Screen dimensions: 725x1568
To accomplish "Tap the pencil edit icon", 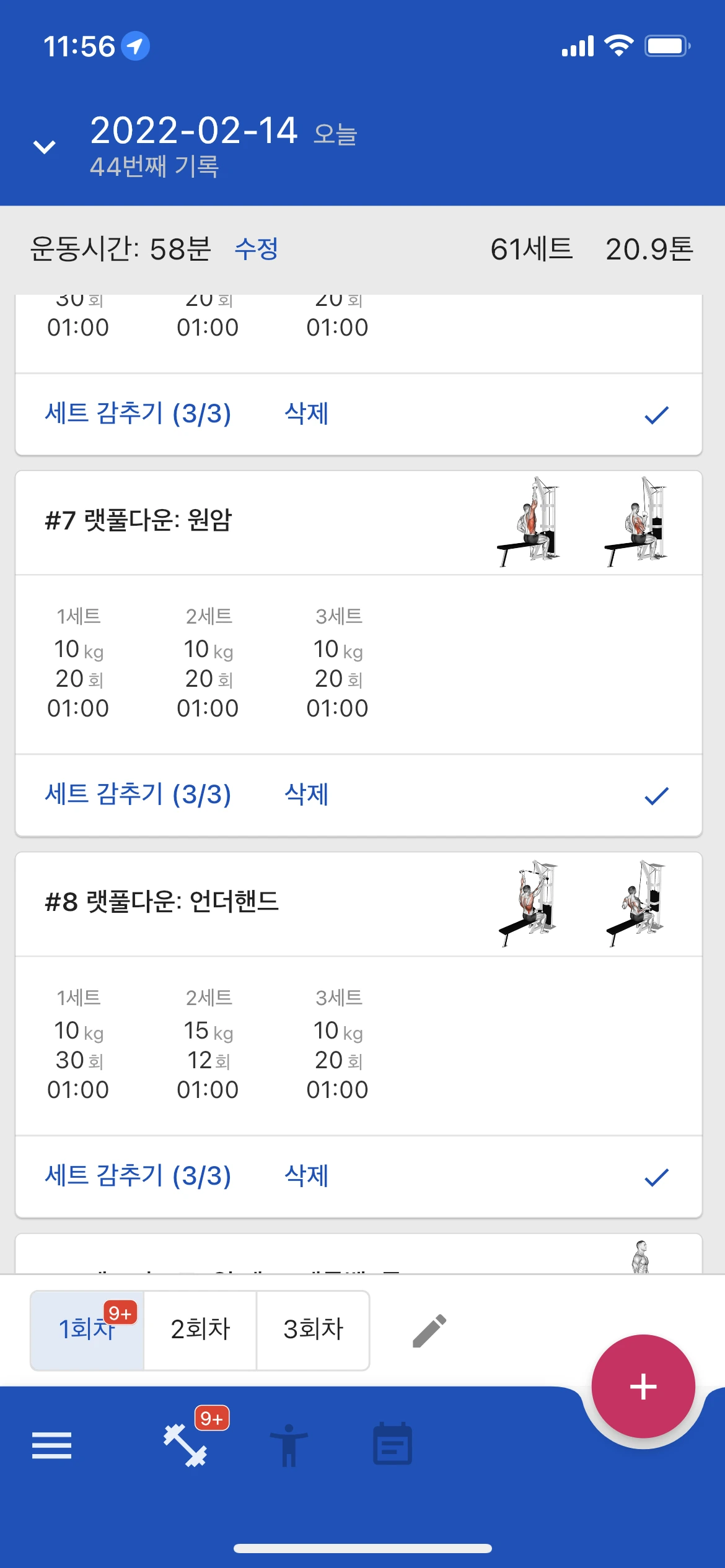I will click(429, 1330).
